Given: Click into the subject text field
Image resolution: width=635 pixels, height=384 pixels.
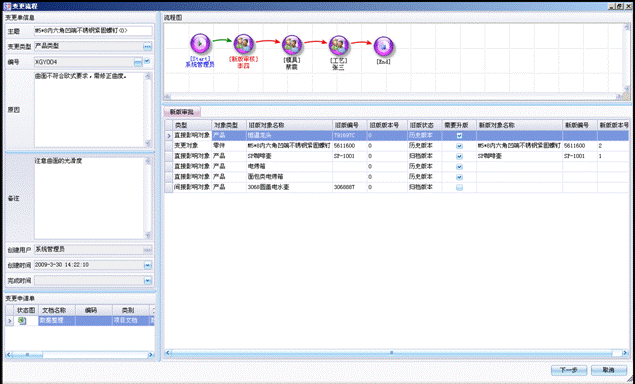Looking at the screenshot, I should tap(93, 31).
